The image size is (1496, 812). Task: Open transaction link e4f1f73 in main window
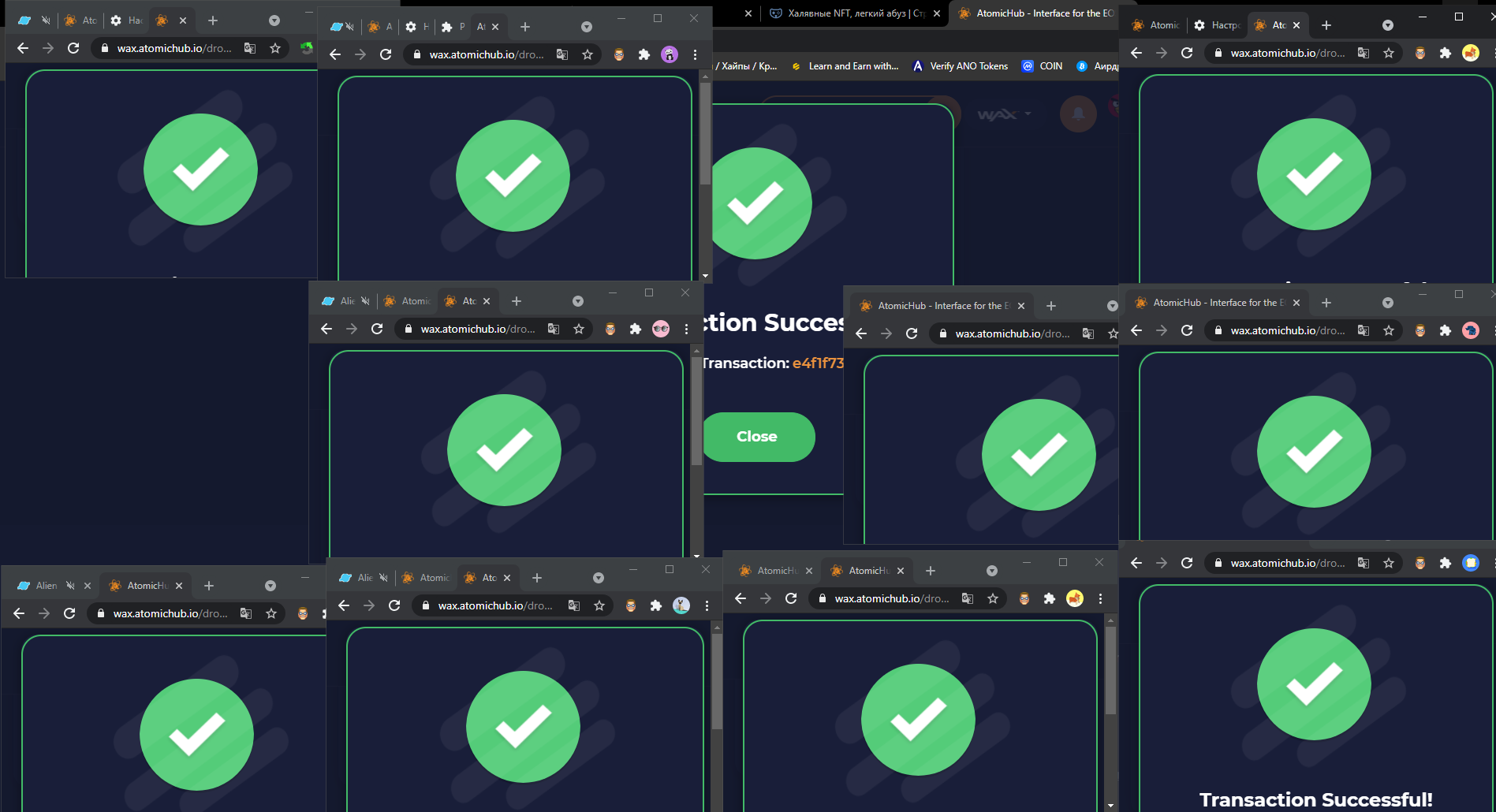click(x=818, y=363)
